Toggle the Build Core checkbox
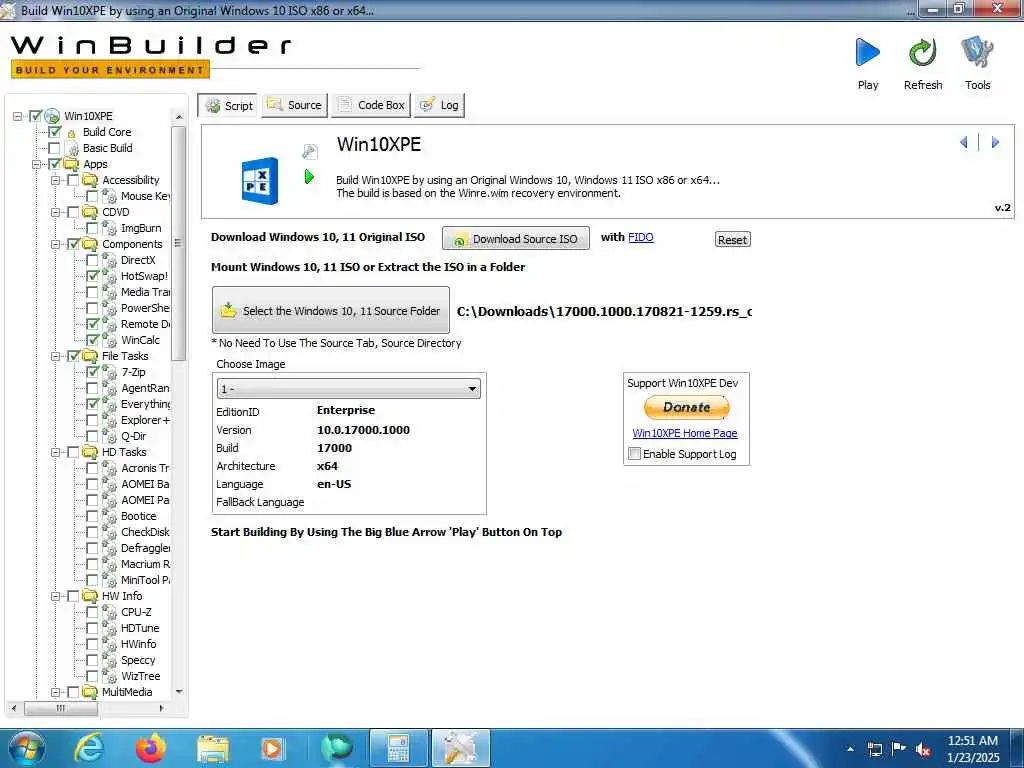The image size is (1024, 768). [x=54, y=132]
